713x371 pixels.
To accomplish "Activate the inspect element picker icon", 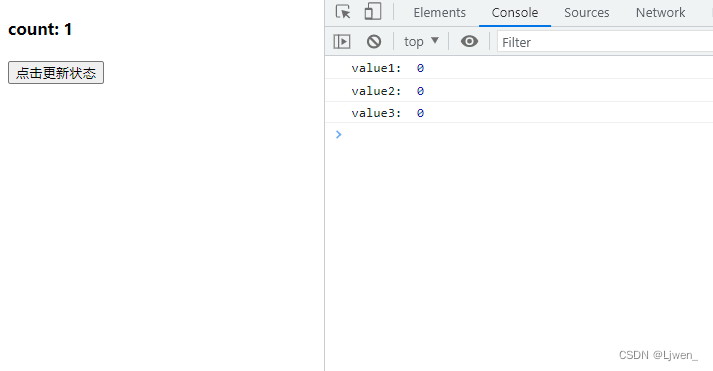I will tap(343, 12).
